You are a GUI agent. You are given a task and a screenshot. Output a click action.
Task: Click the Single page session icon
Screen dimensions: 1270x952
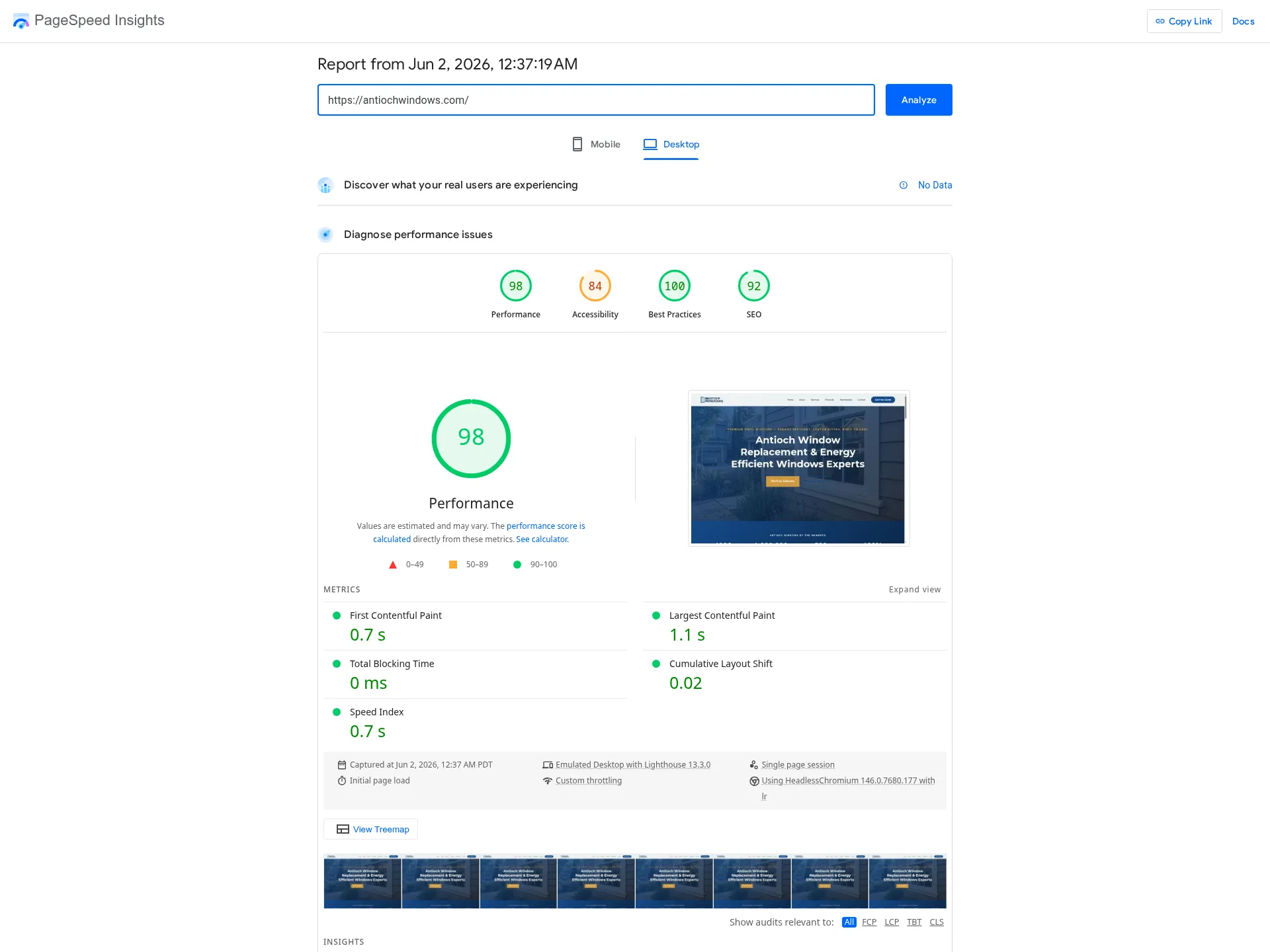(754, 765)
